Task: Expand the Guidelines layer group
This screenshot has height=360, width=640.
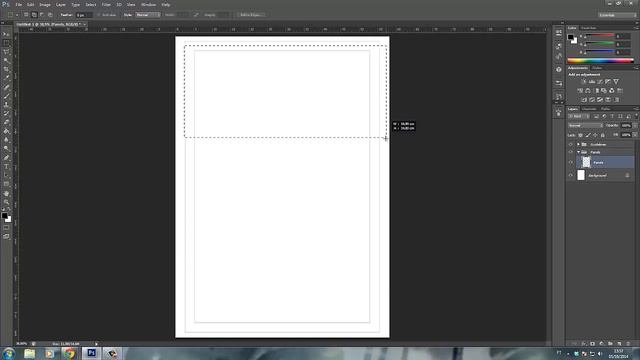Action: coord(578,144)
